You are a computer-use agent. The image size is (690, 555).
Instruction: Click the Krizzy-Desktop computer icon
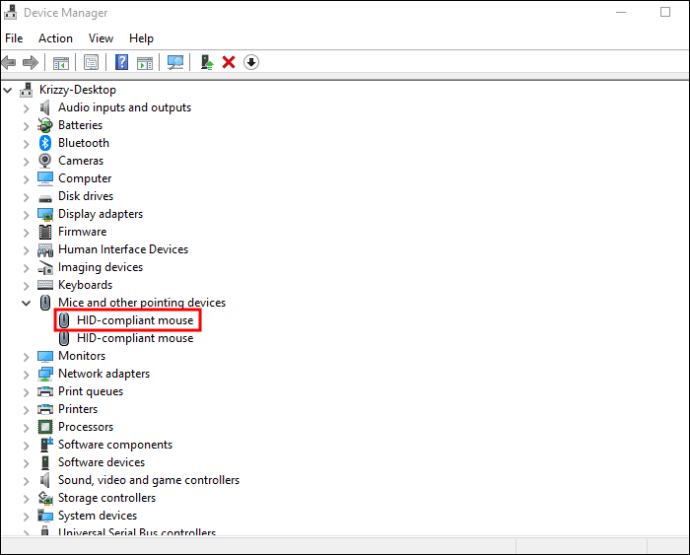(x=26, y=90)
